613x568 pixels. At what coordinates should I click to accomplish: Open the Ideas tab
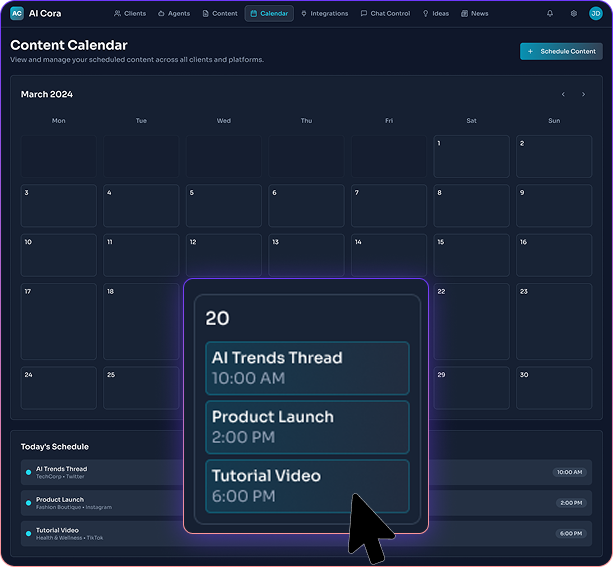click(436, 14)
